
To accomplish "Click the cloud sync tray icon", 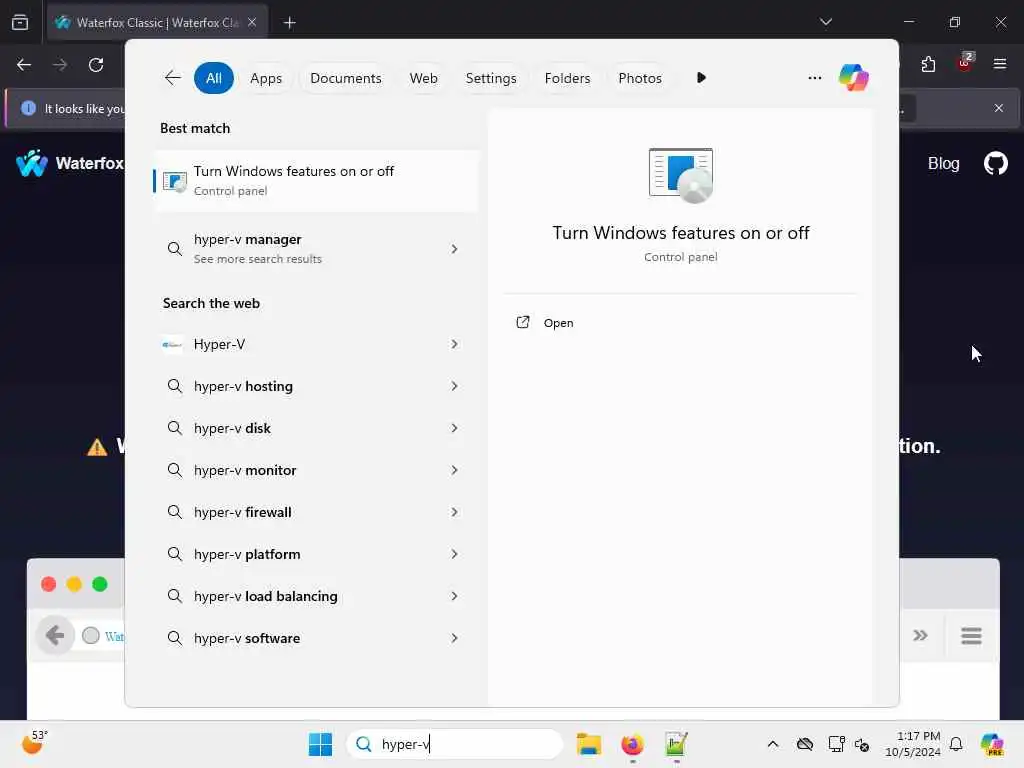I will (x=805, y=744).
